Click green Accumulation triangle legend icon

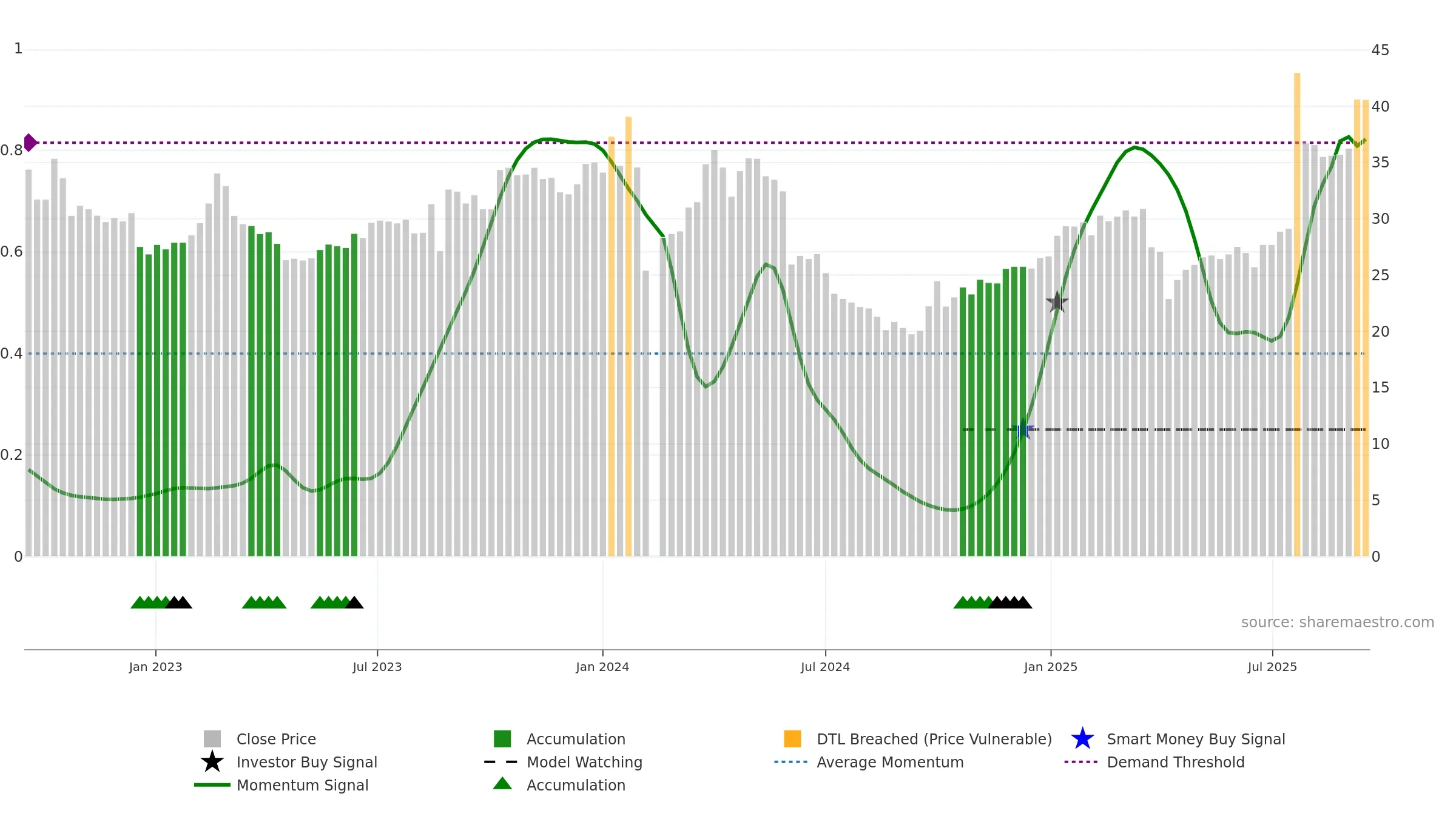click(x=502, y=784)
